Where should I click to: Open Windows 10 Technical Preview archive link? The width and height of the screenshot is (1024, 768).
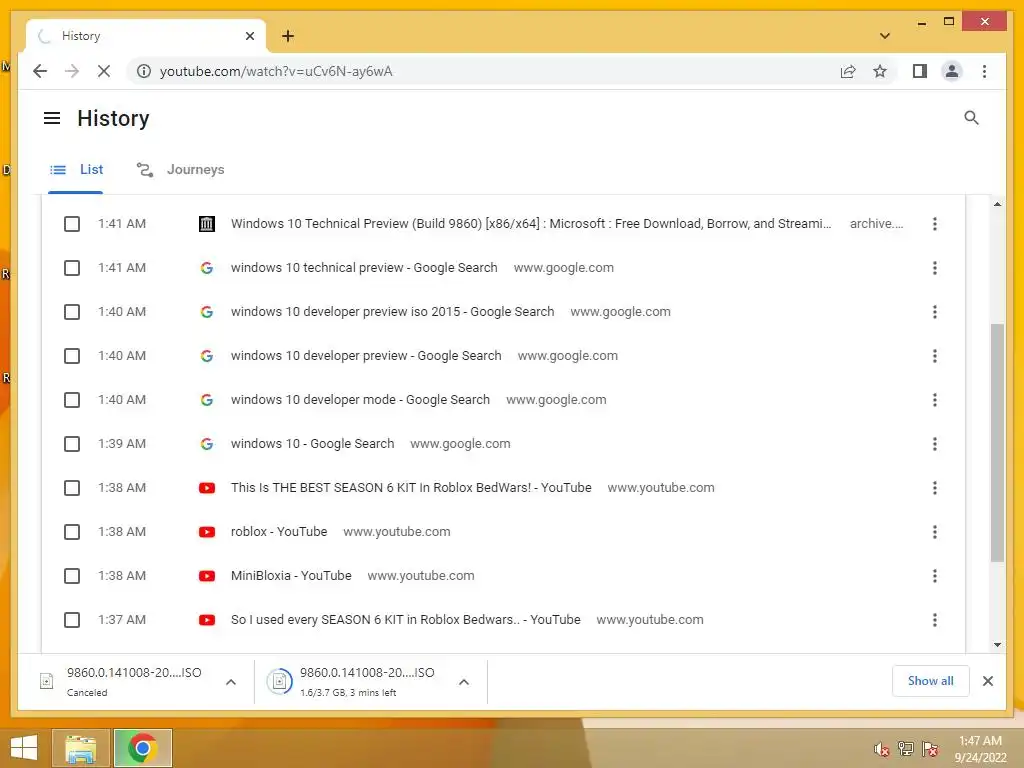pyautogui.click(x=531, y=224)
